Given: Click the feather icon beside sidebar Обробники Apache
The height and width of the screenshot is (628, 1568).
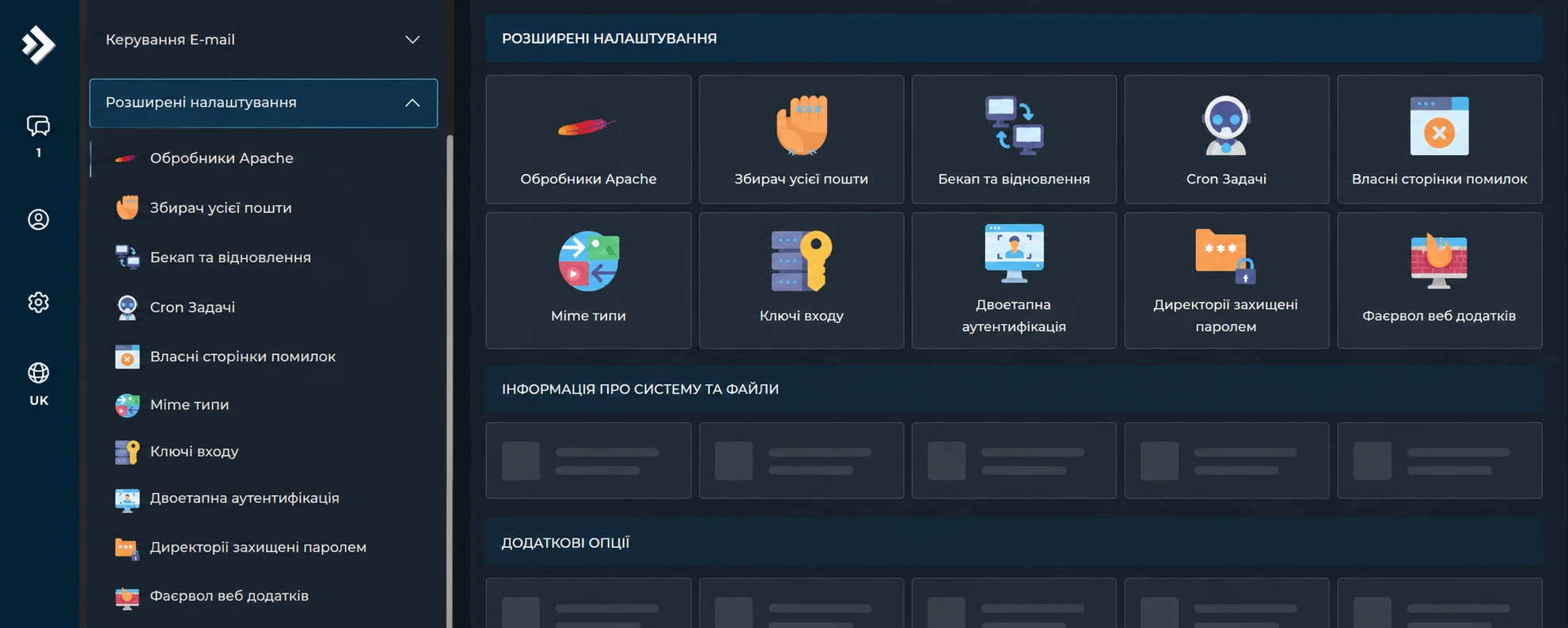Looking at the screenshot, I should [x=127, y=158].
